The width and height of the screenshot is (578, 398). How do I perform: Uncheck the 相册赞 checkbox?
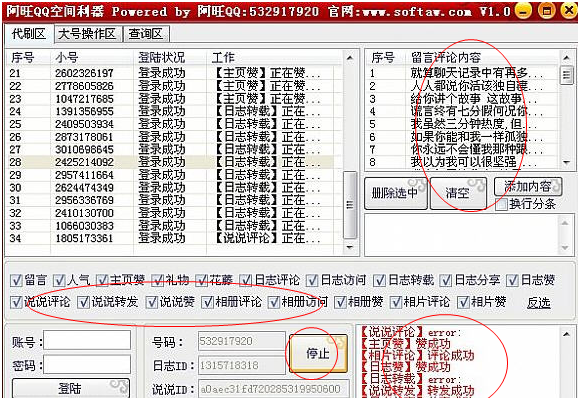(340, 302)
